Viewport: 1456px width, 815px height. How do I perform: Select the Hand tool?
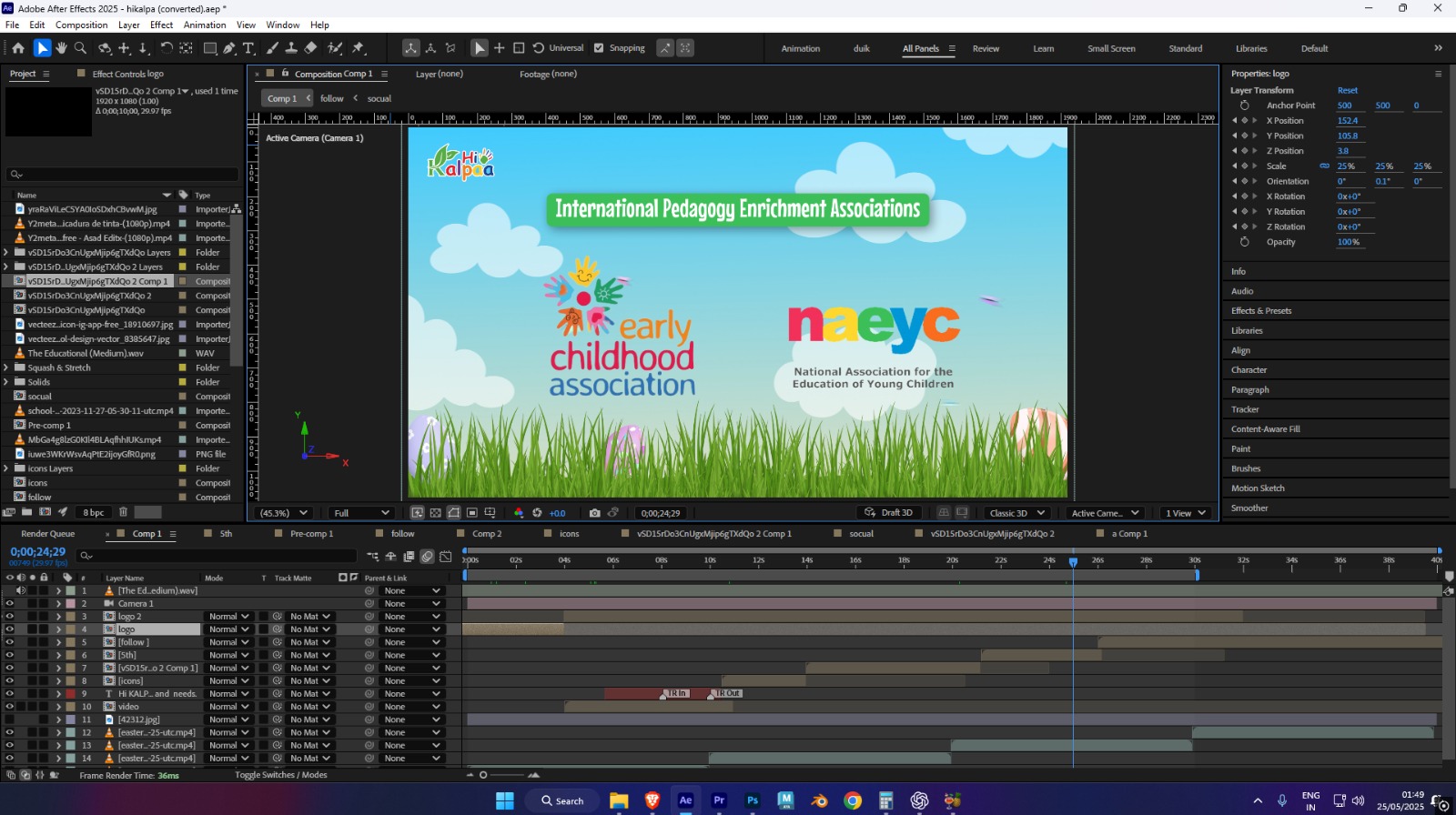(62, 48)
